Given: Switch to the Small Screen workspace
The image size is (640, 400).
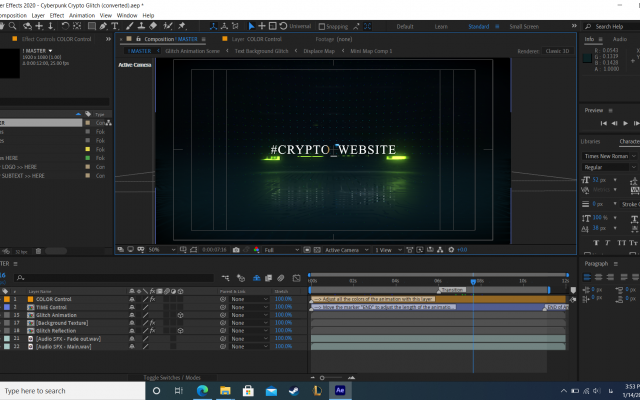Looking at the screenshot, I should point(524,27).
